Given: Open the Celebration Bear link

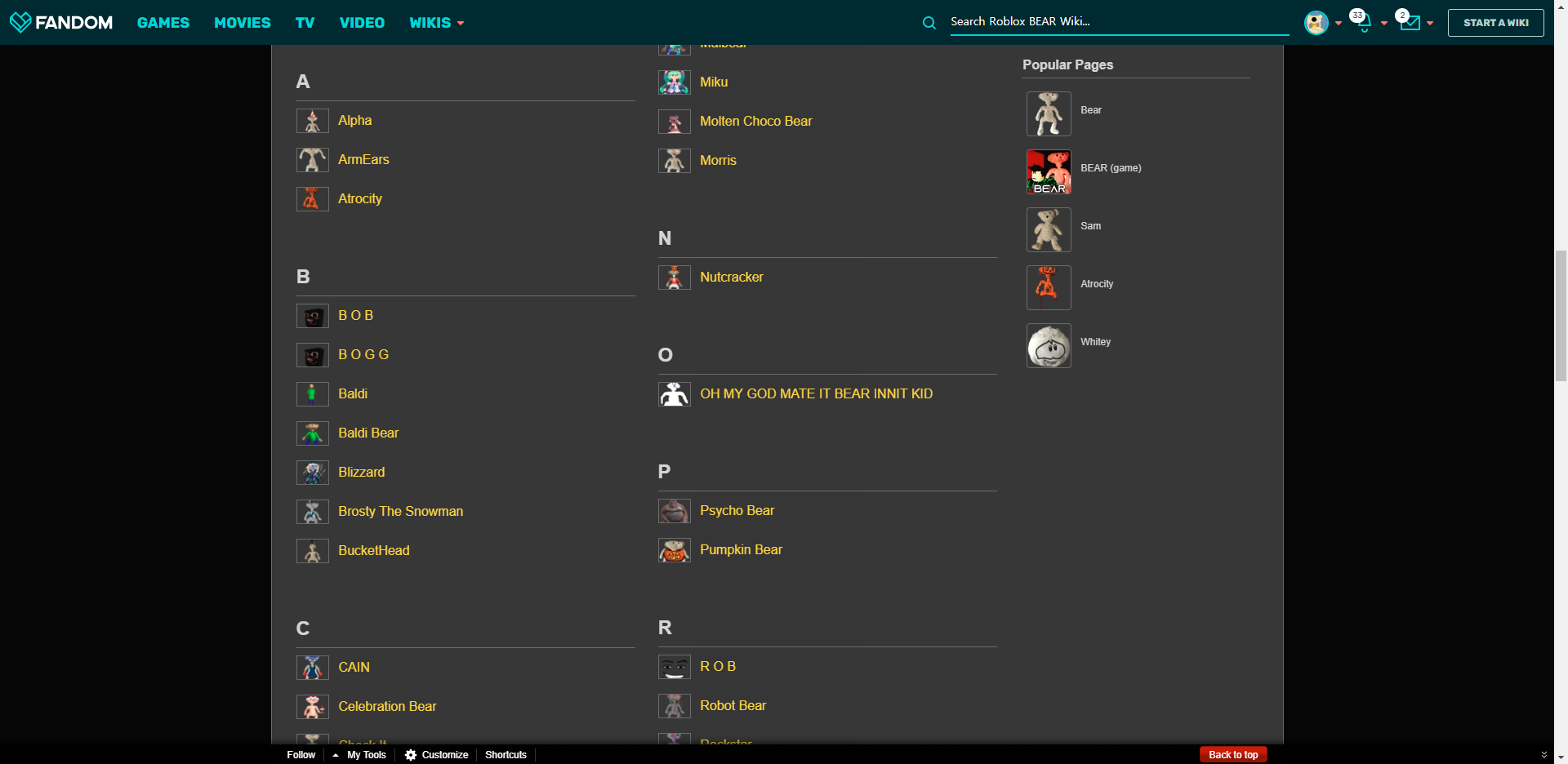Looking at the screenshot, I should coord(388,707).
